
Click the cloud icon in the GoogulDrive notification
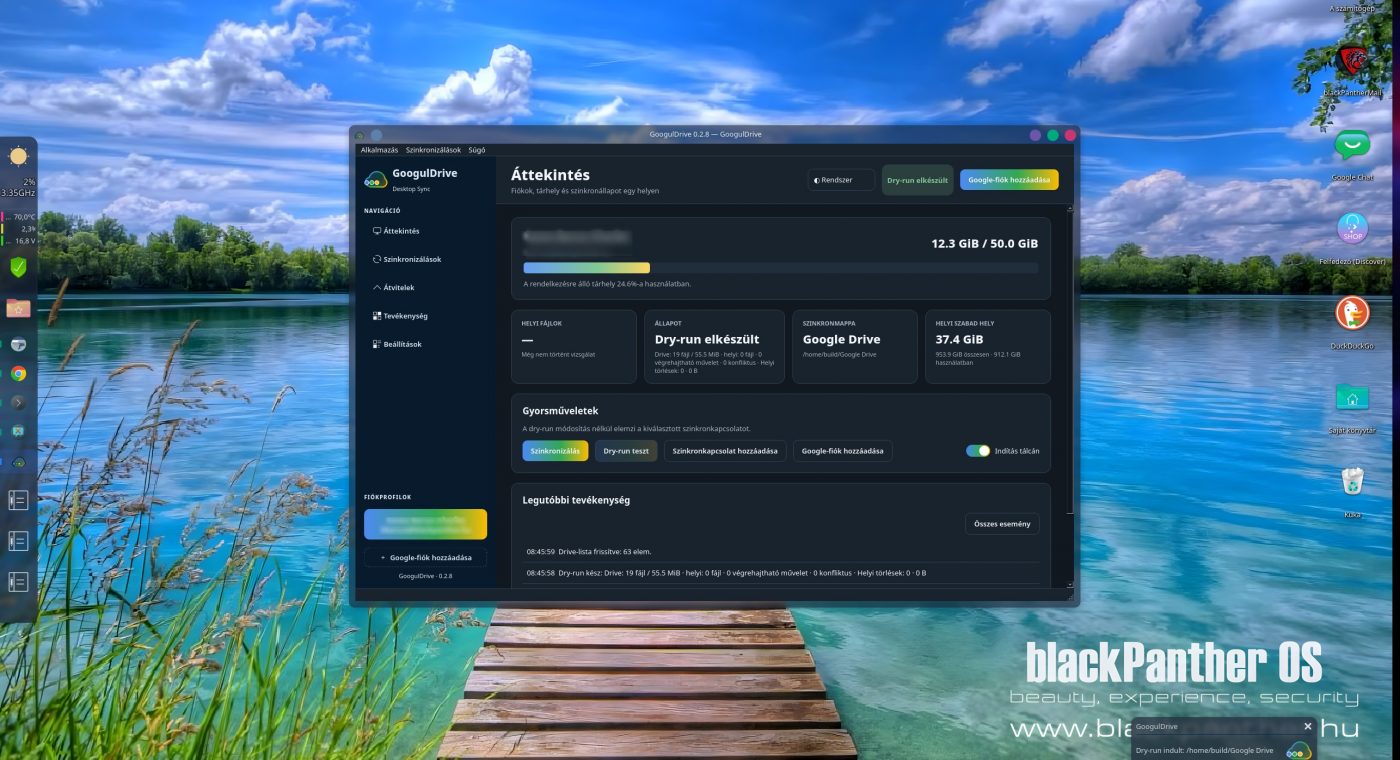tap(1298, 750)
